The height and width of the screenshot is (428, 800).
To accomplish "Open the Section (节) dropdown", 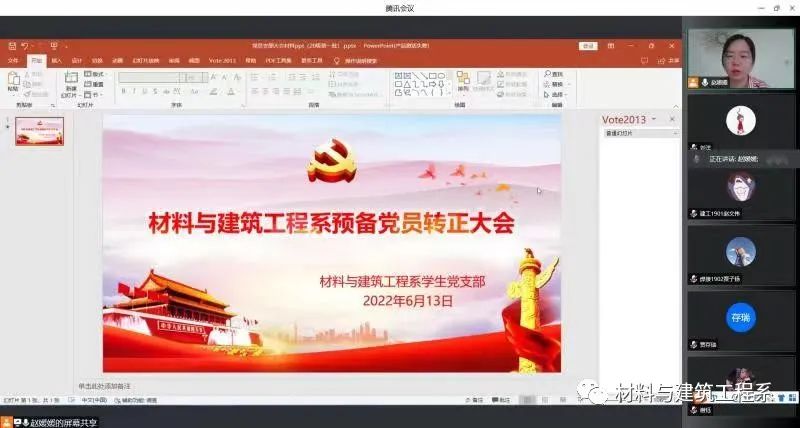I will 94,95.
